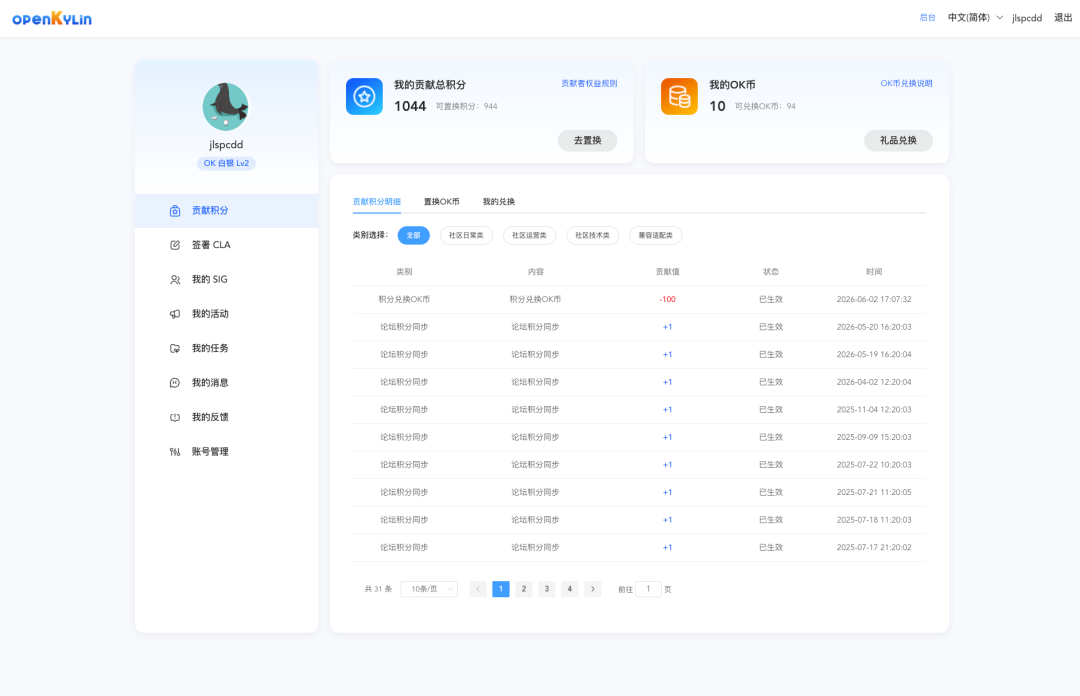1080x696 pixels.
Task: Click timestamp 2025-07-17 21:20:02
Action: click(x=874, y=548)
